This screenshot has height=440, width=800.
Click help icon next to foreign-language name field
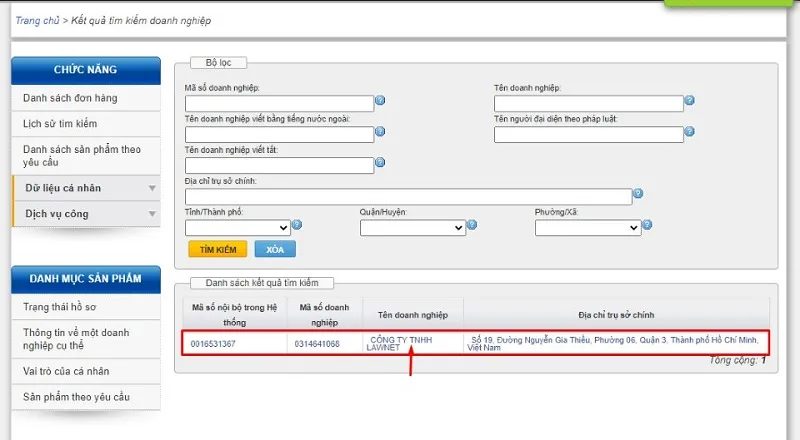(x=380, y=132)
